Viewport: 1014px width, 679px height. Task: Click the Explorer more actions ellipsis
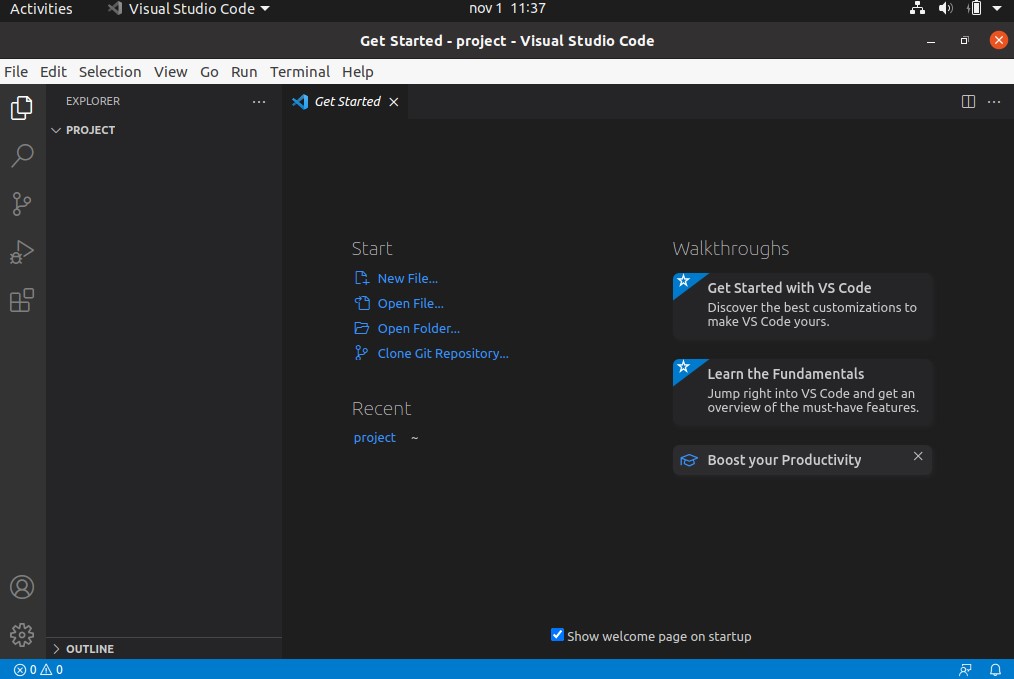[259, 102]
